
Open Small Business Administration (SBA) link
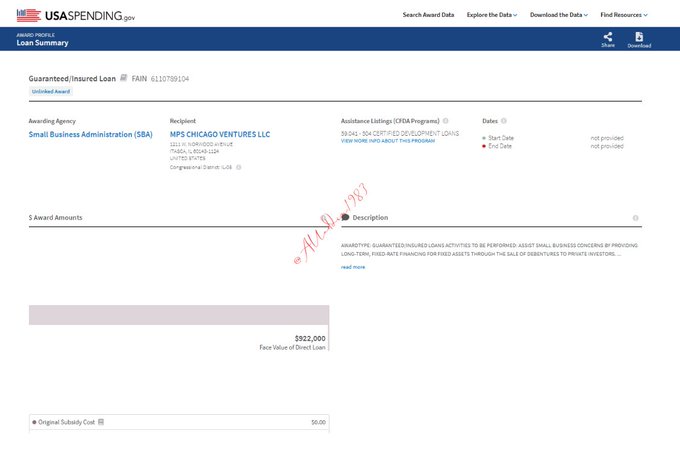point(91,134)
